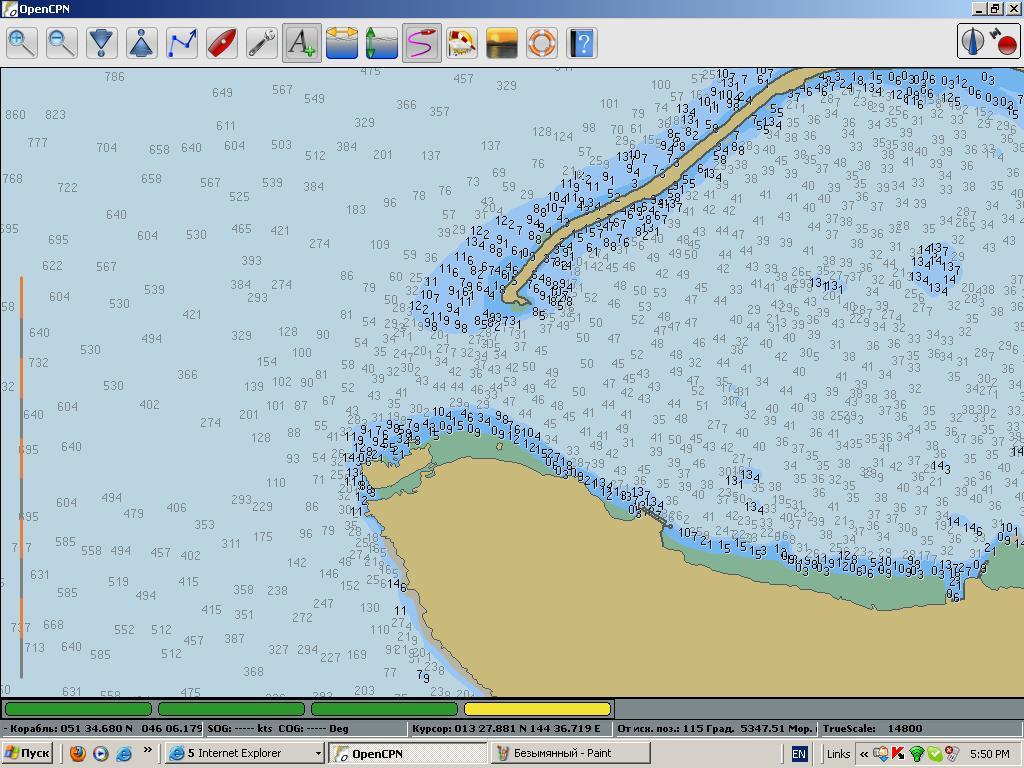Click the Zoom In magnifier tool
The image size is (1024, 768).
22,43
